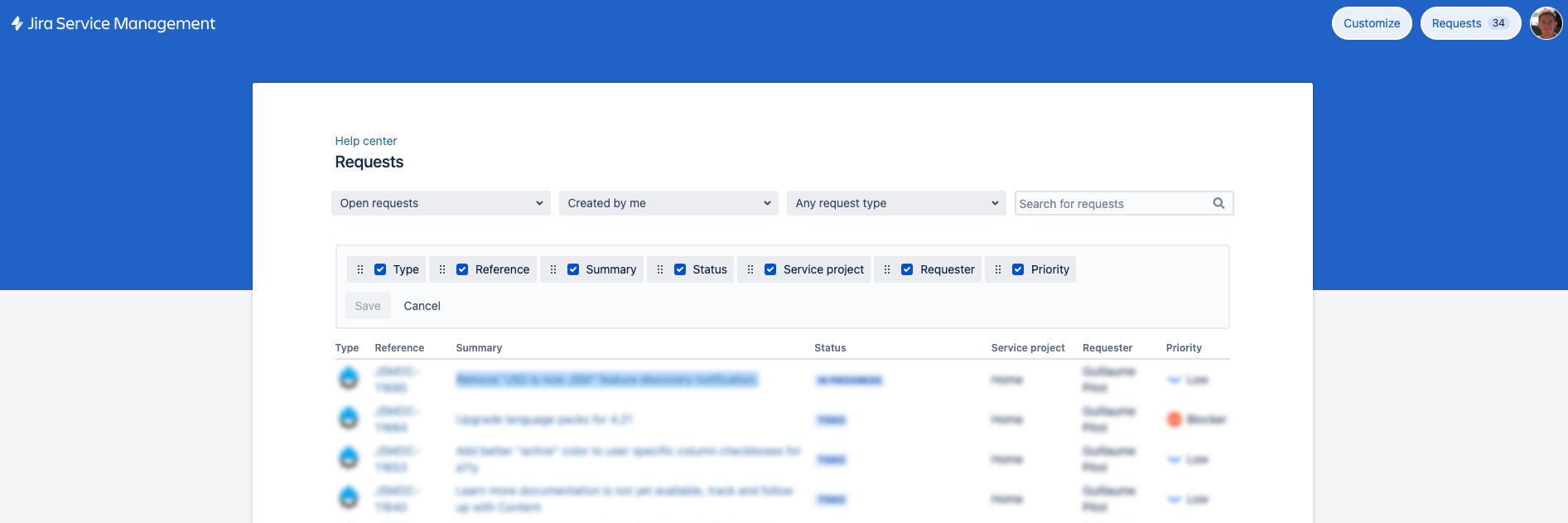Open the Any request type dropdown
1568x523 pixels.
pyautogui.click(x=896, y=203)
